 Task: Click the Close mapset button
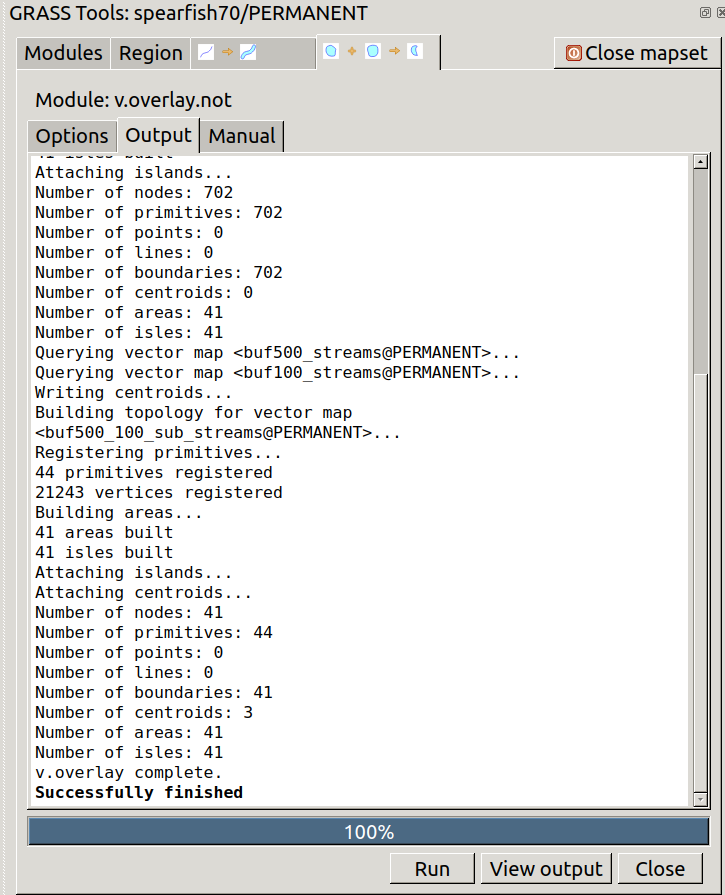637,53
